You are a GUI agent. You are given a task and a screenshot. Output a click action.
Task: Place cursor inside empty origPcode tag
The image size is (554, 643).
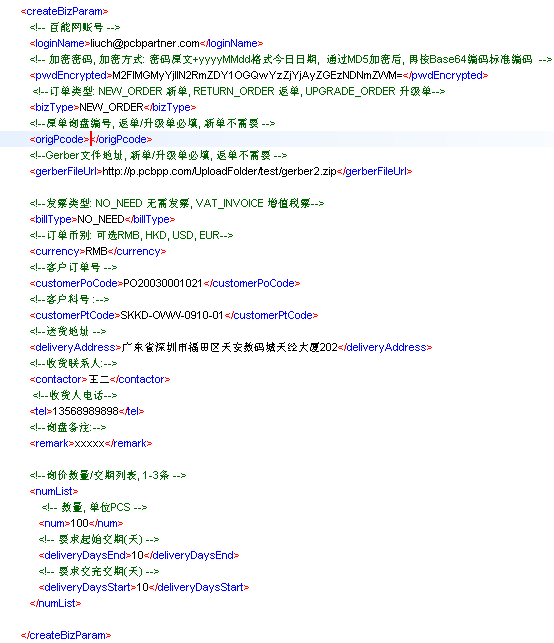coord(90,139)
